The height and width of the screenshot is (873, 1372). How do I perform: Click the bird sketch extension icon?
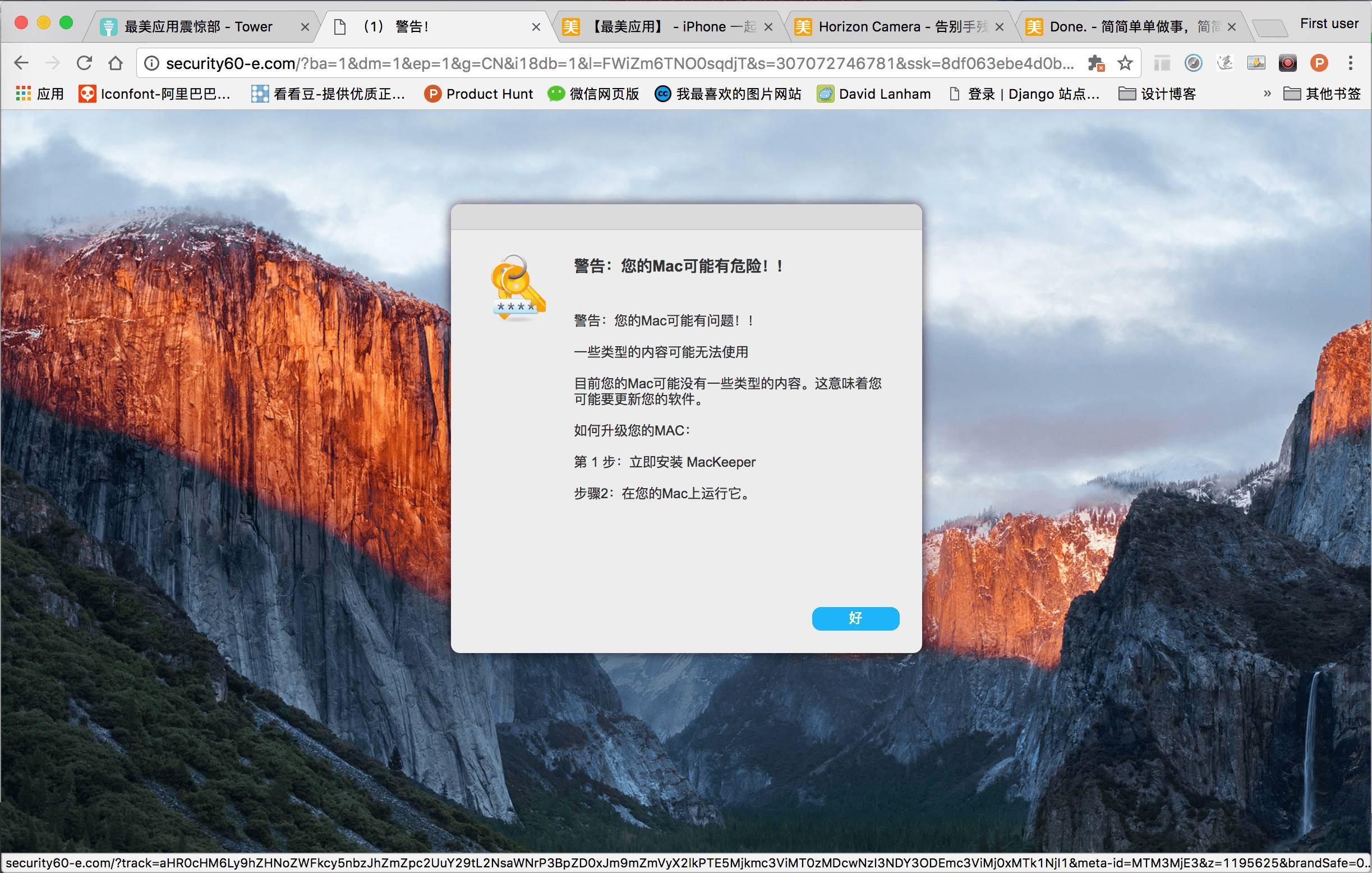point(1225,63)
